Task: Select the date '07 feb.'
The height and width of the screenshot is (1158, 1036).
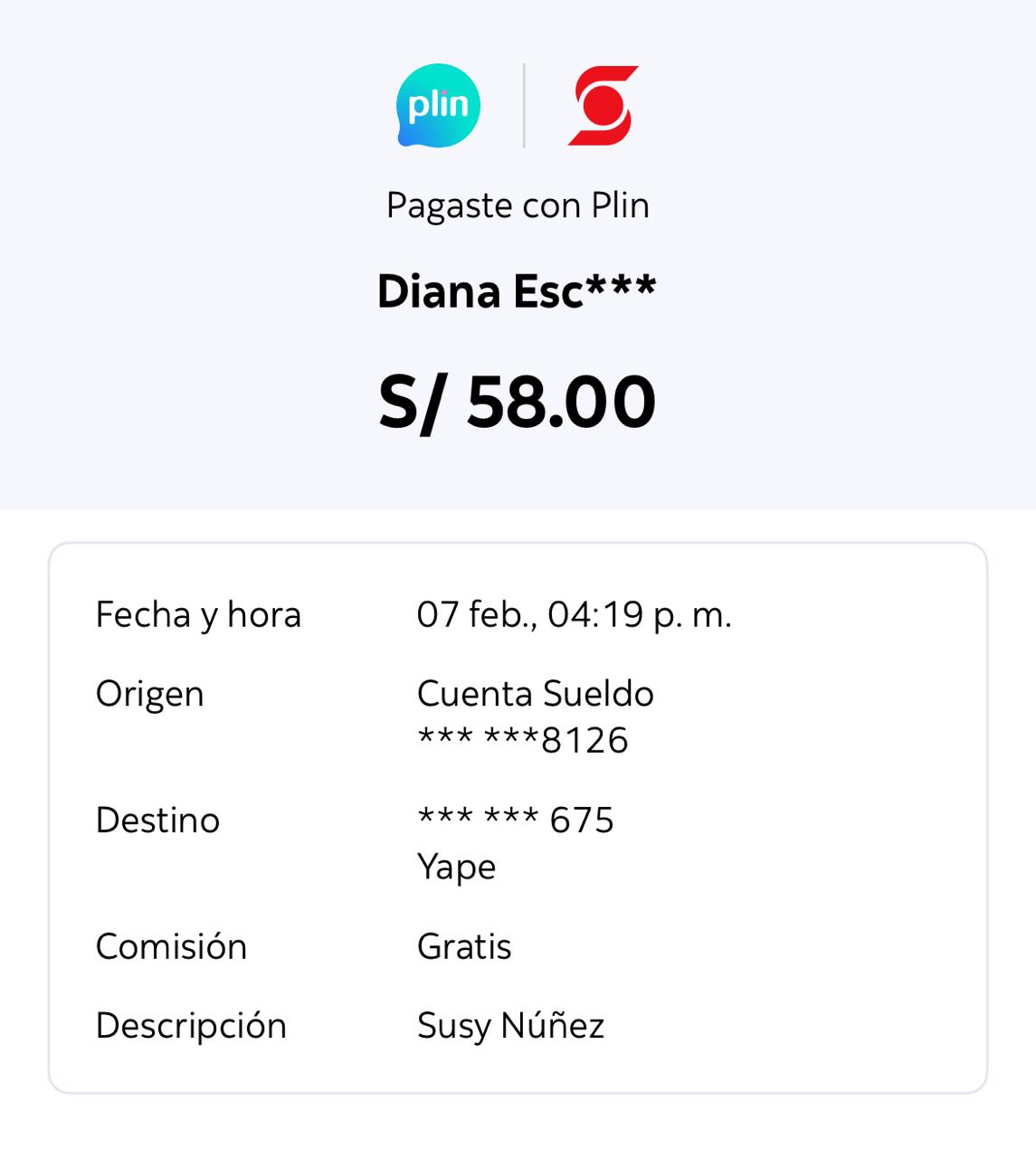Action: pyautogui.click(x=476, y=615)
